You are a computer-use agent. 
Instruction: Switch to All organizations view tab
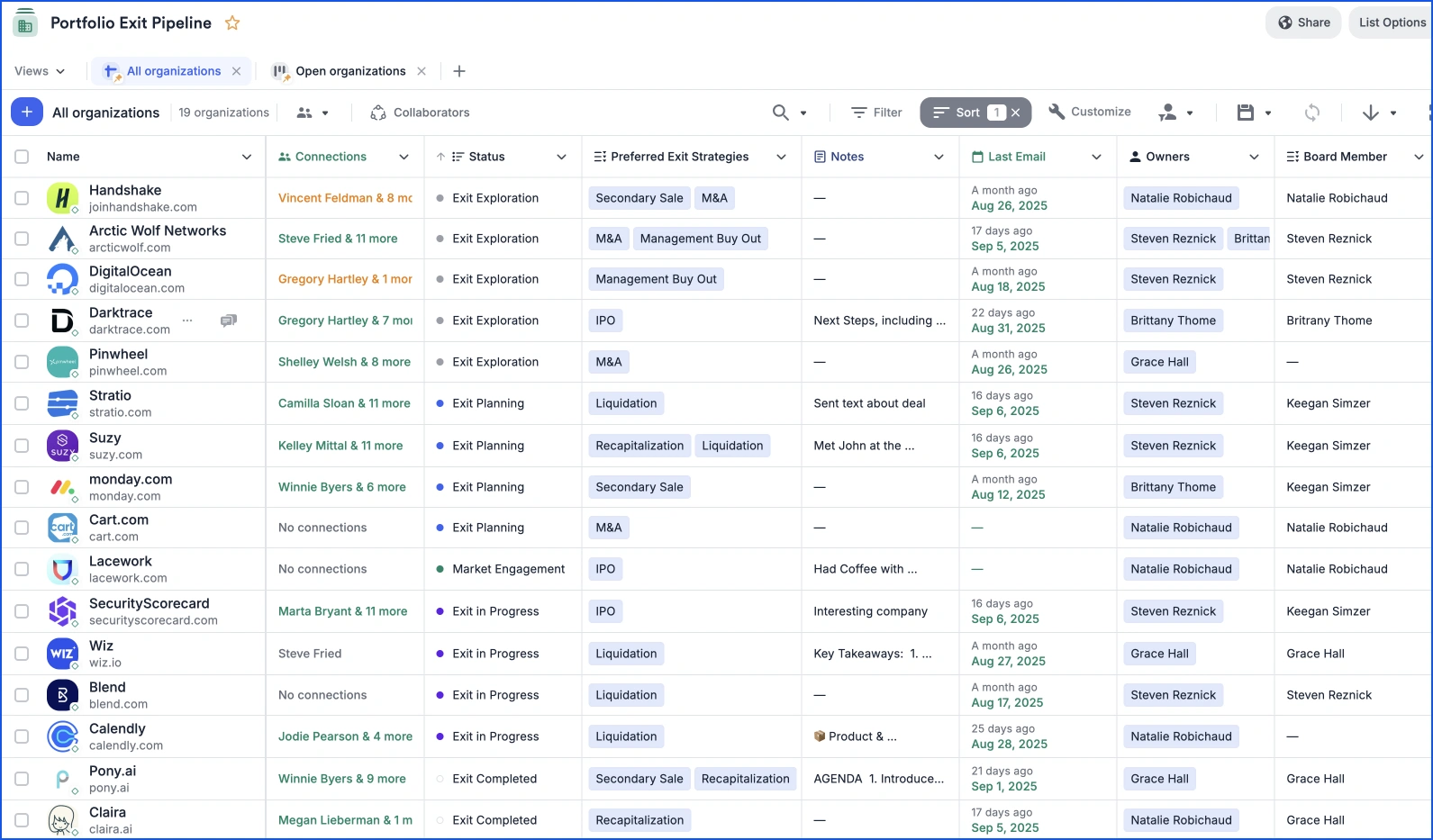(174, 71)
